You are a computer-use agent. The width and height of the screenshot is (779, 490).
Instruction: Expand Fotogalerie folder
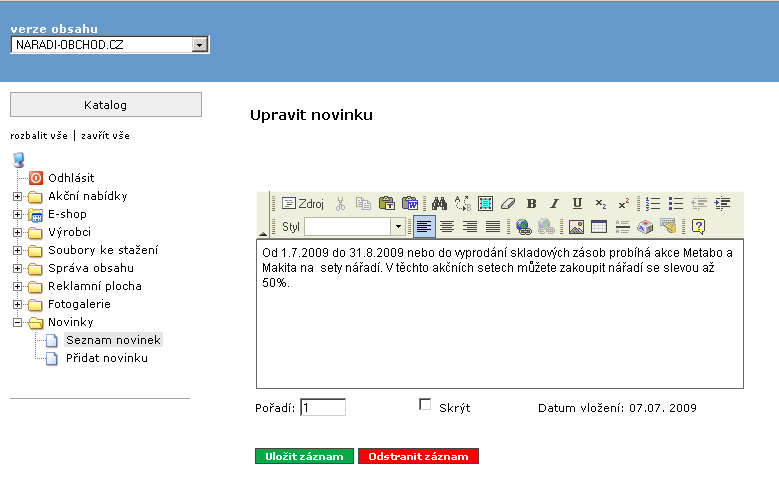click(x=17, y=304)
